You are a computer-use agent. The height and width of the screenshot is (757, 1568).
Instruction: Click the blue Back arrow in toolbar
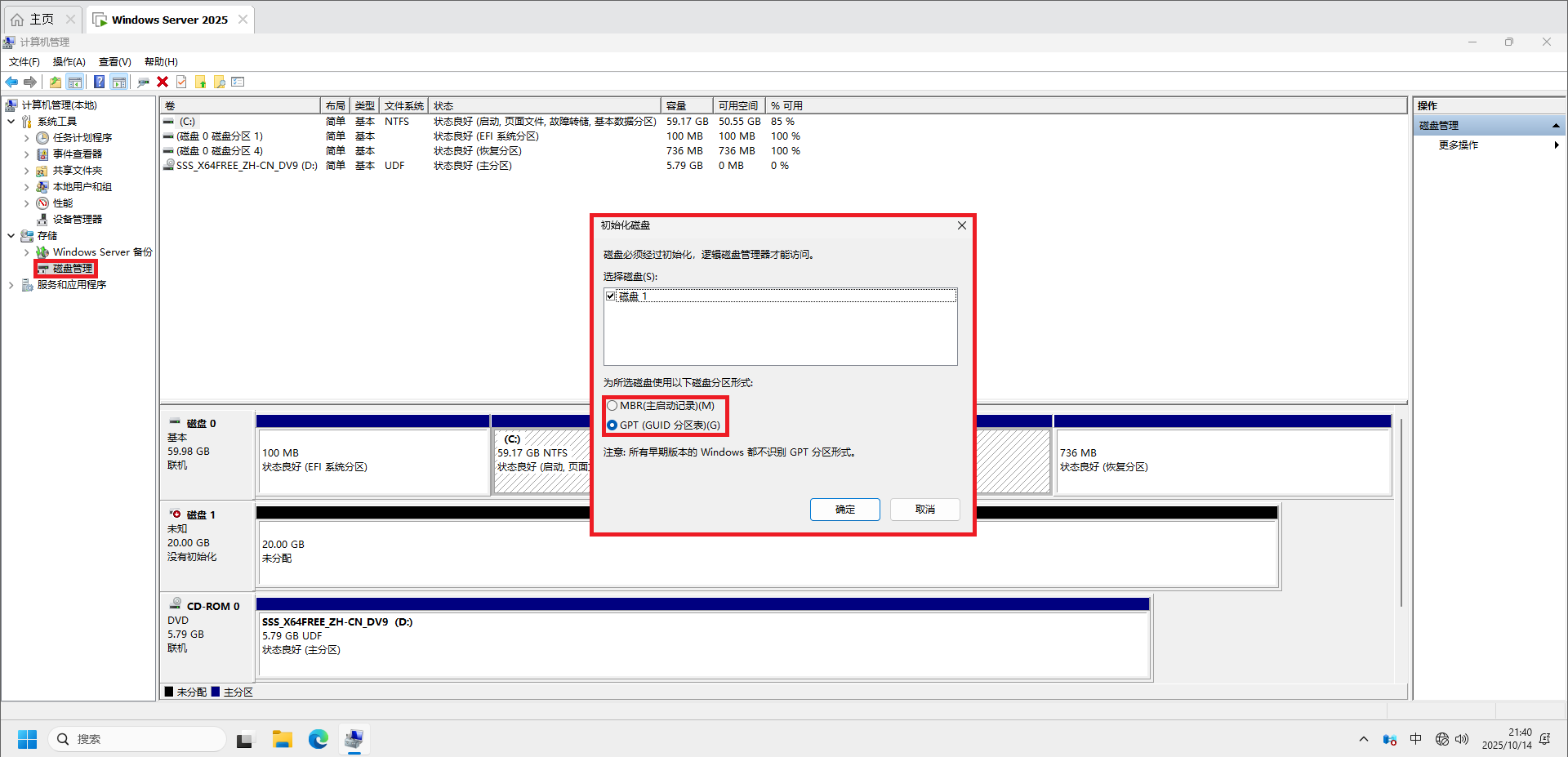pyautogui.click(x=11, y=82)
